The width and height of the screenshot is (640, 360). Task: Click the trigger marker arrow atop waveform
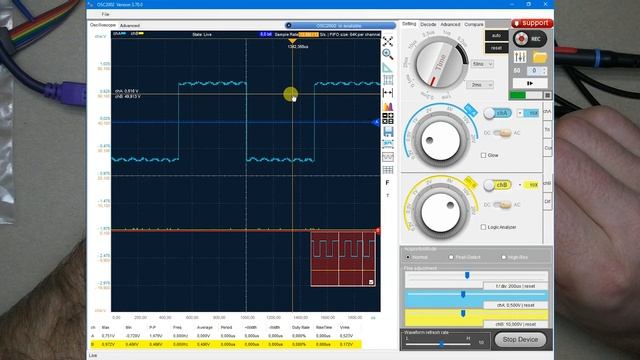[292, 41]
